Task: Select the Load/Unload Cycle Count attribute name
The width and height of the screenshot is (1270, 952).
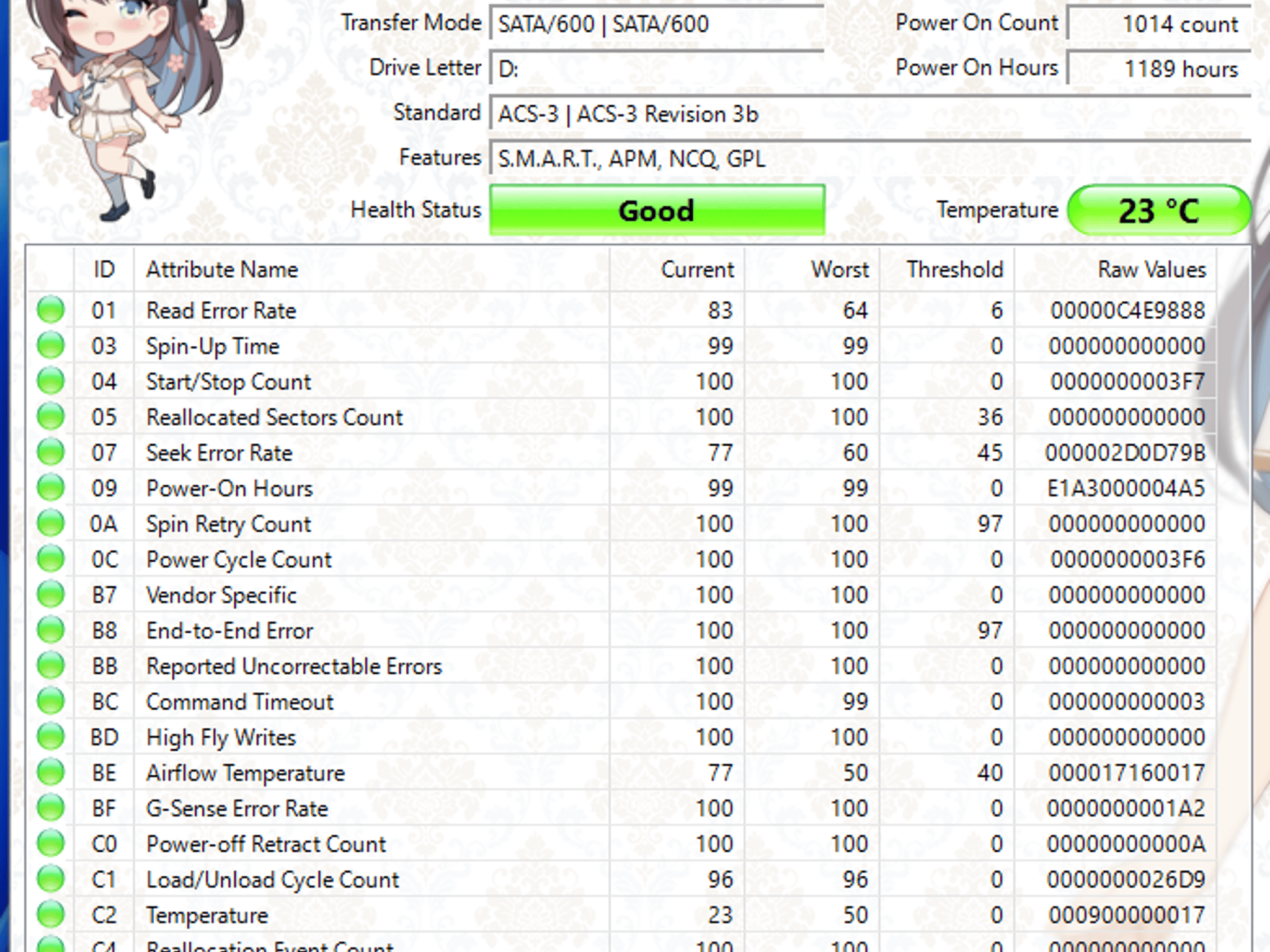Action: click(x=273, y=880)
